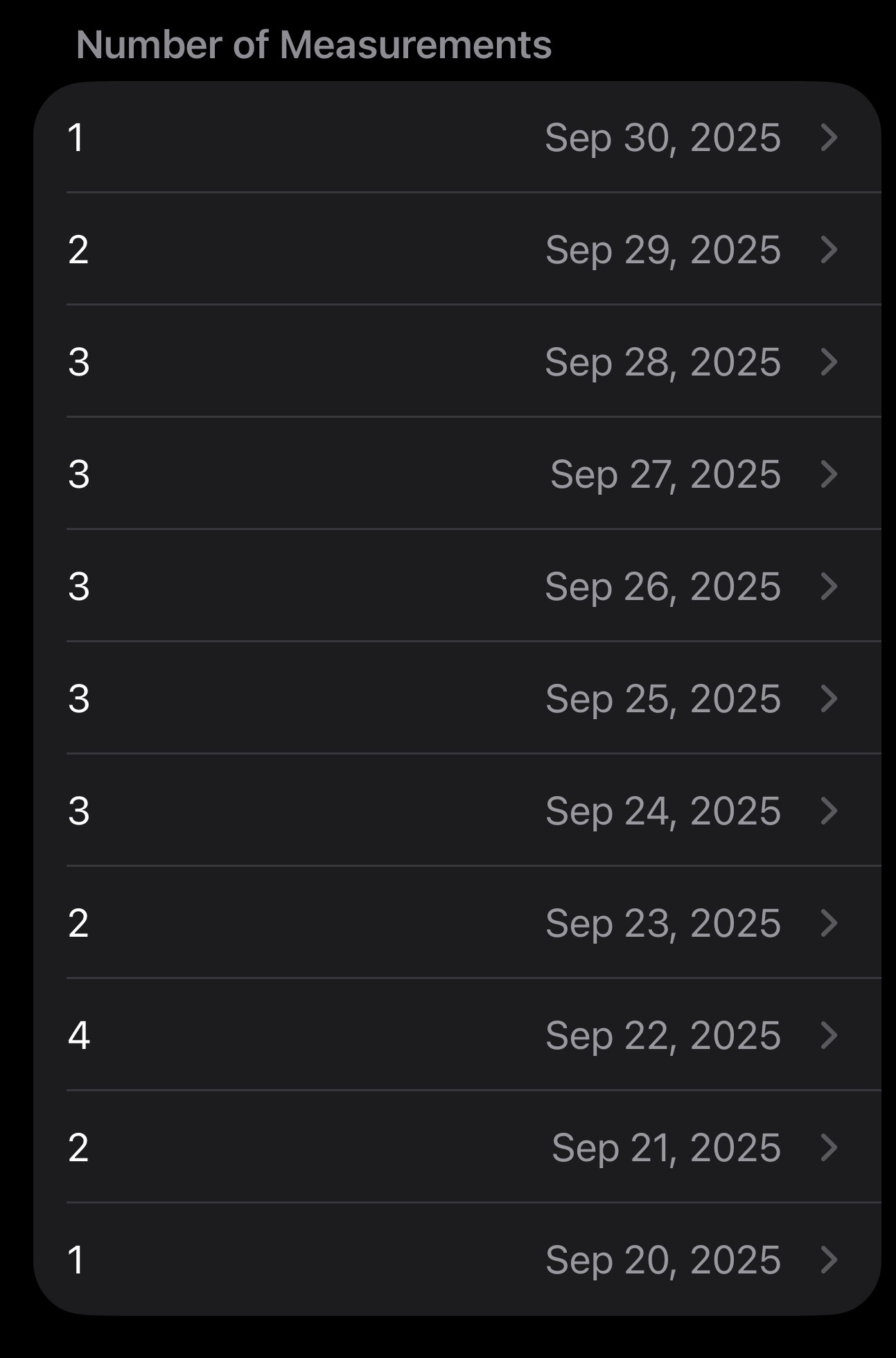Open the Sep 30, 2025 date label
This screenshot has height=1358, width=896.
[x=662, y=137]
